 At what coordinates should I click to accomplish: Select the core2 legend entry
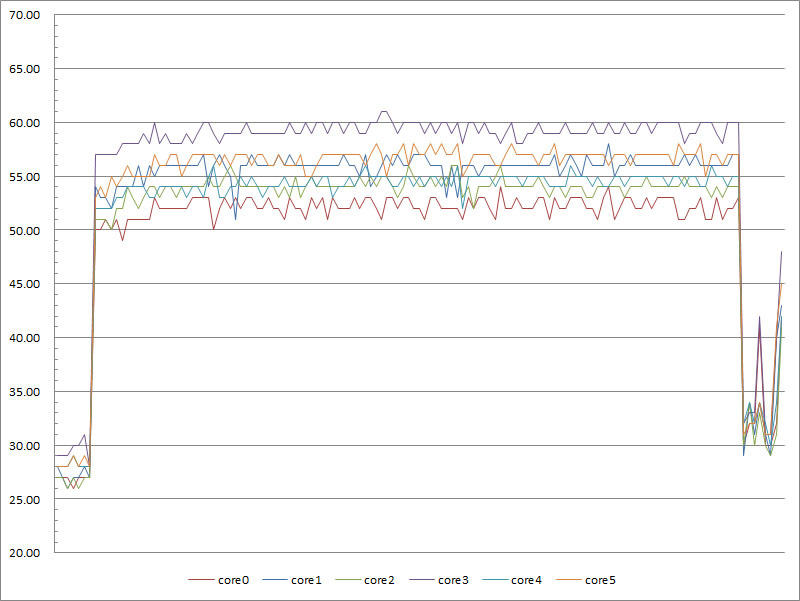pos(365,580)
